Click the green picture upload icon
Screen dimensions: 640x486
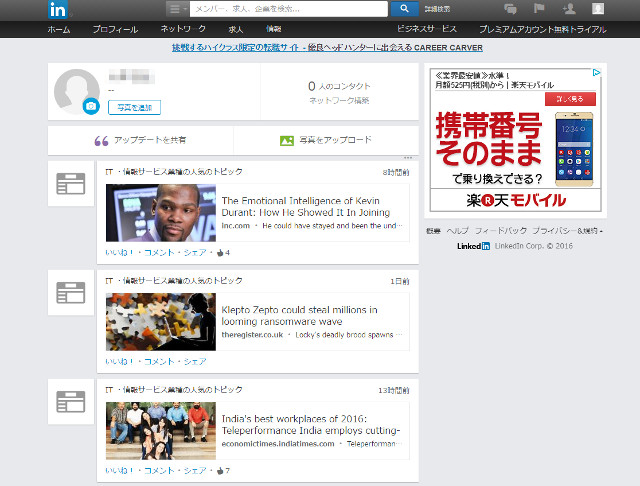[287, 141]
